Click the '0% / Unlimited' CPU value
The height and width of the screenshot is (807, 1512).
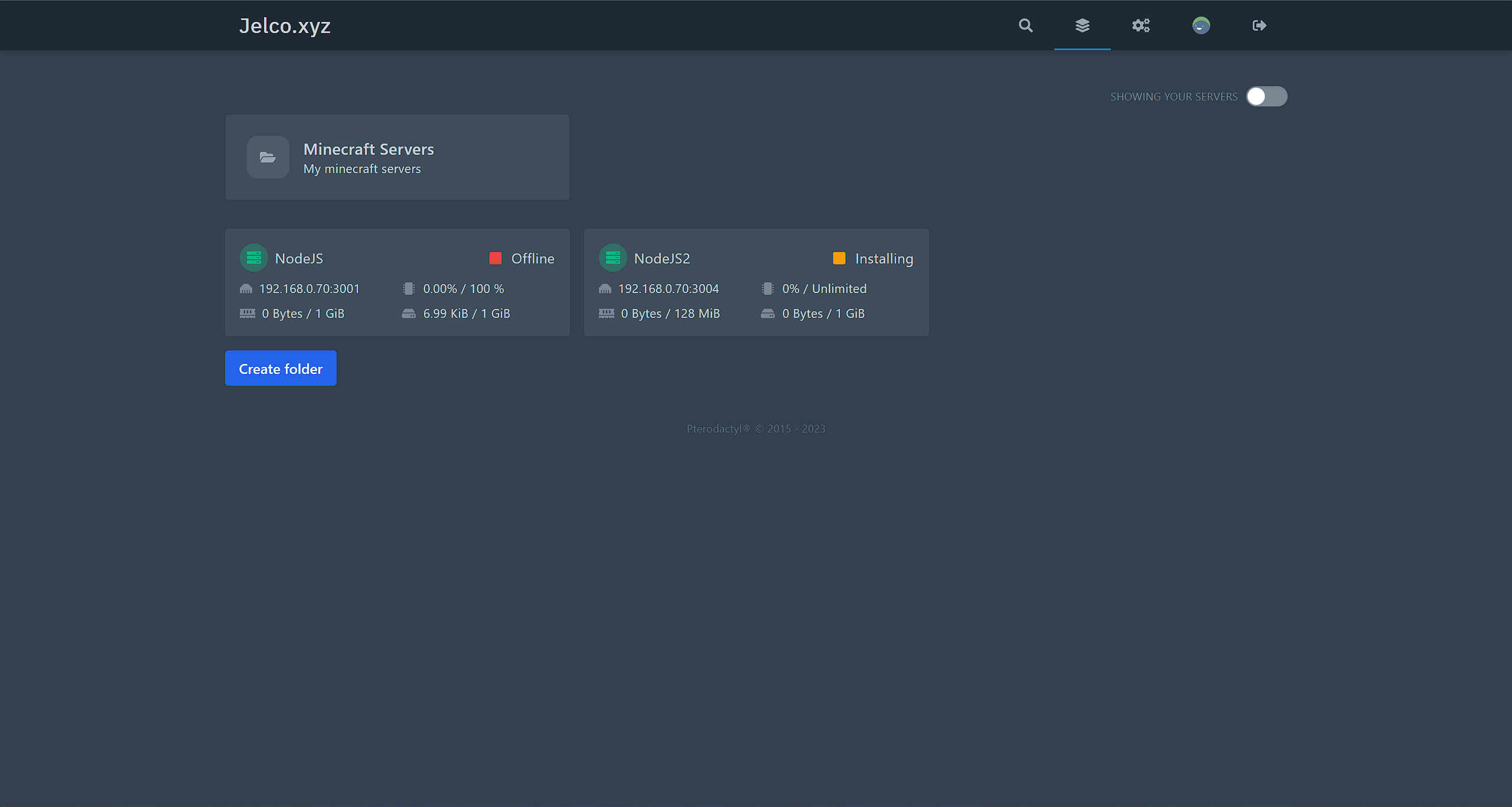825,289
